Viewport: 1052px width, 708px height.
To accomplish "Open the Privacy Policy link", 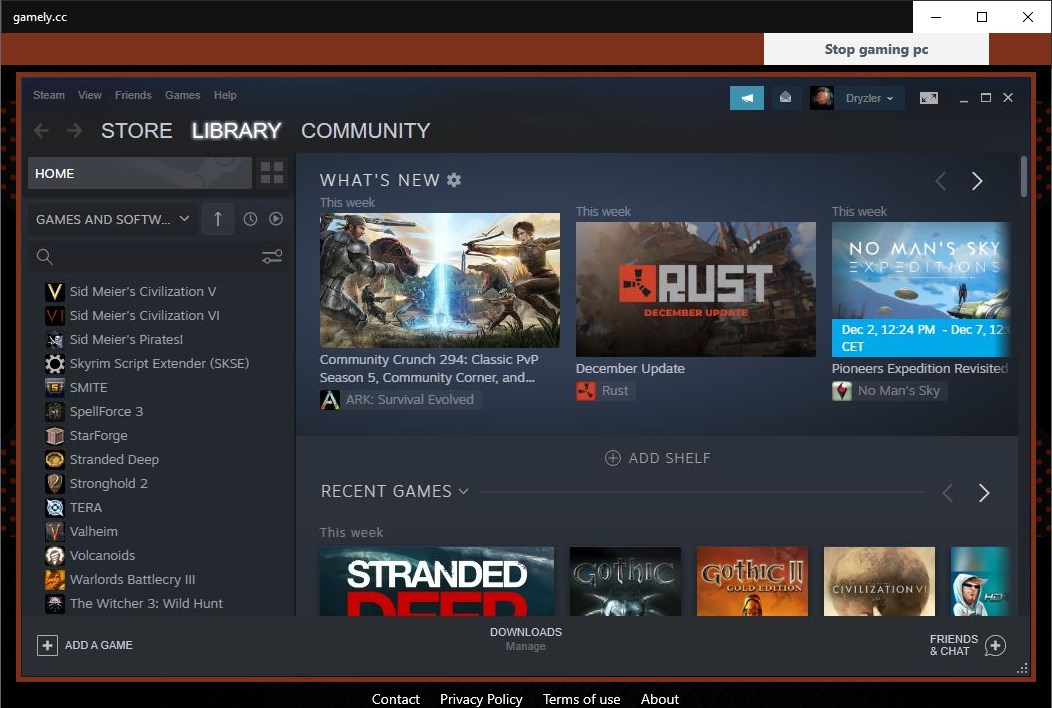I will click(x=481, y=699).
